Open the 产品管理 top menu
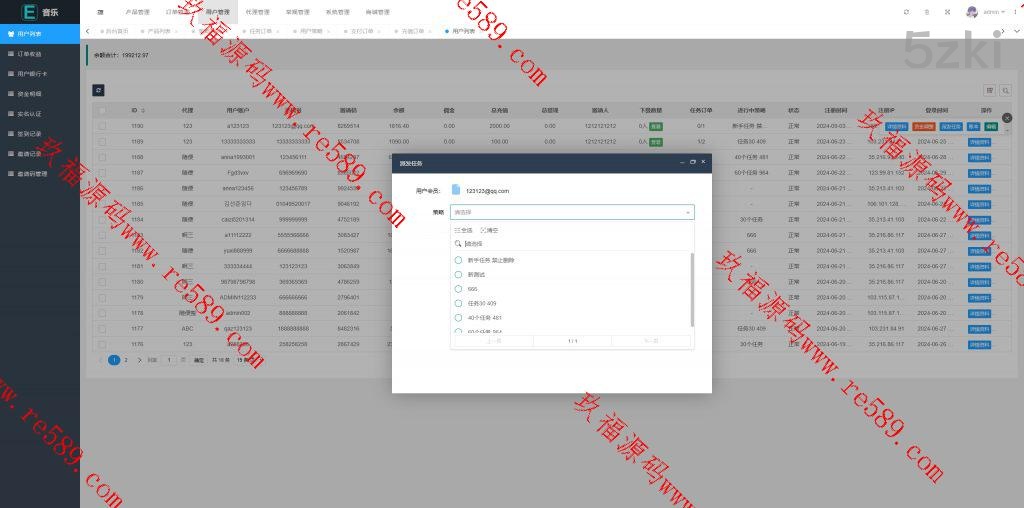 (x=137, y=12)
